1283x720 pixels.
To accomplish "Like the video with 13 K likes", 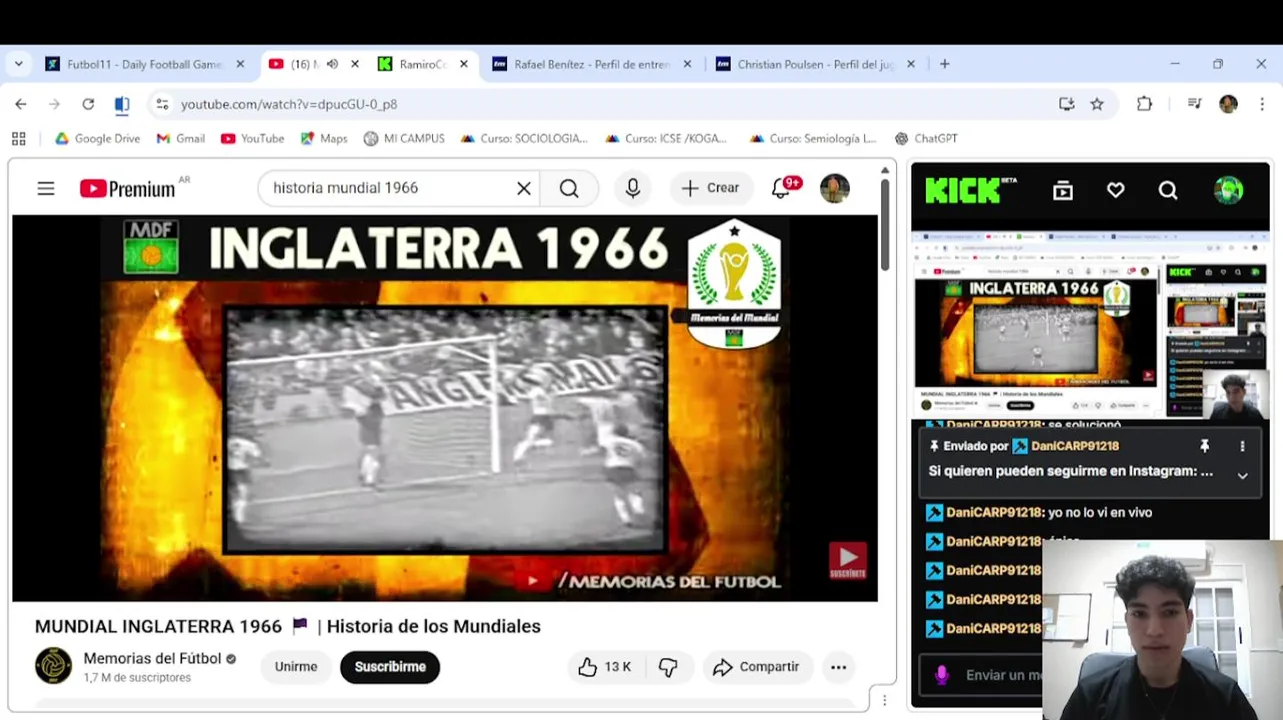I will point(606,667).
